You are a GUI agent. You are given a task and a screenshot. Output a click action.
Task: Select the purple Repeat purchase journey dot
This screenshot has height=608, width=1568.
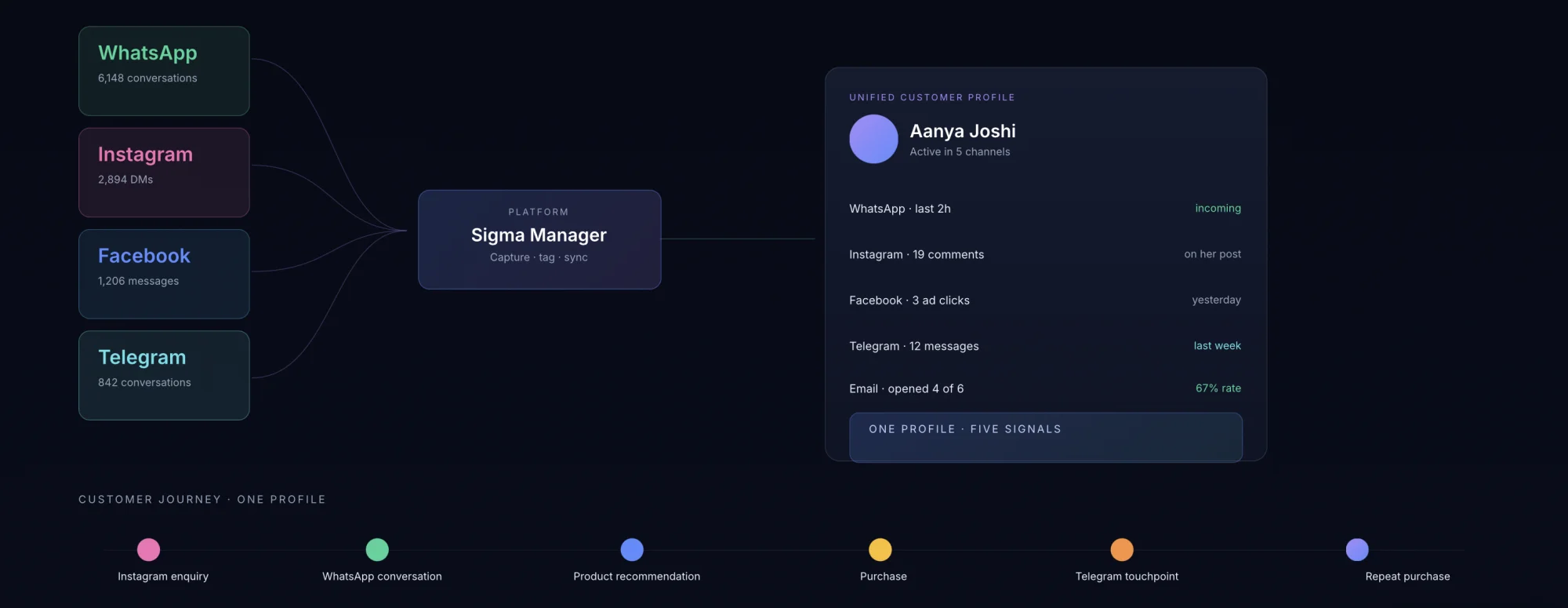point(1357,549)
